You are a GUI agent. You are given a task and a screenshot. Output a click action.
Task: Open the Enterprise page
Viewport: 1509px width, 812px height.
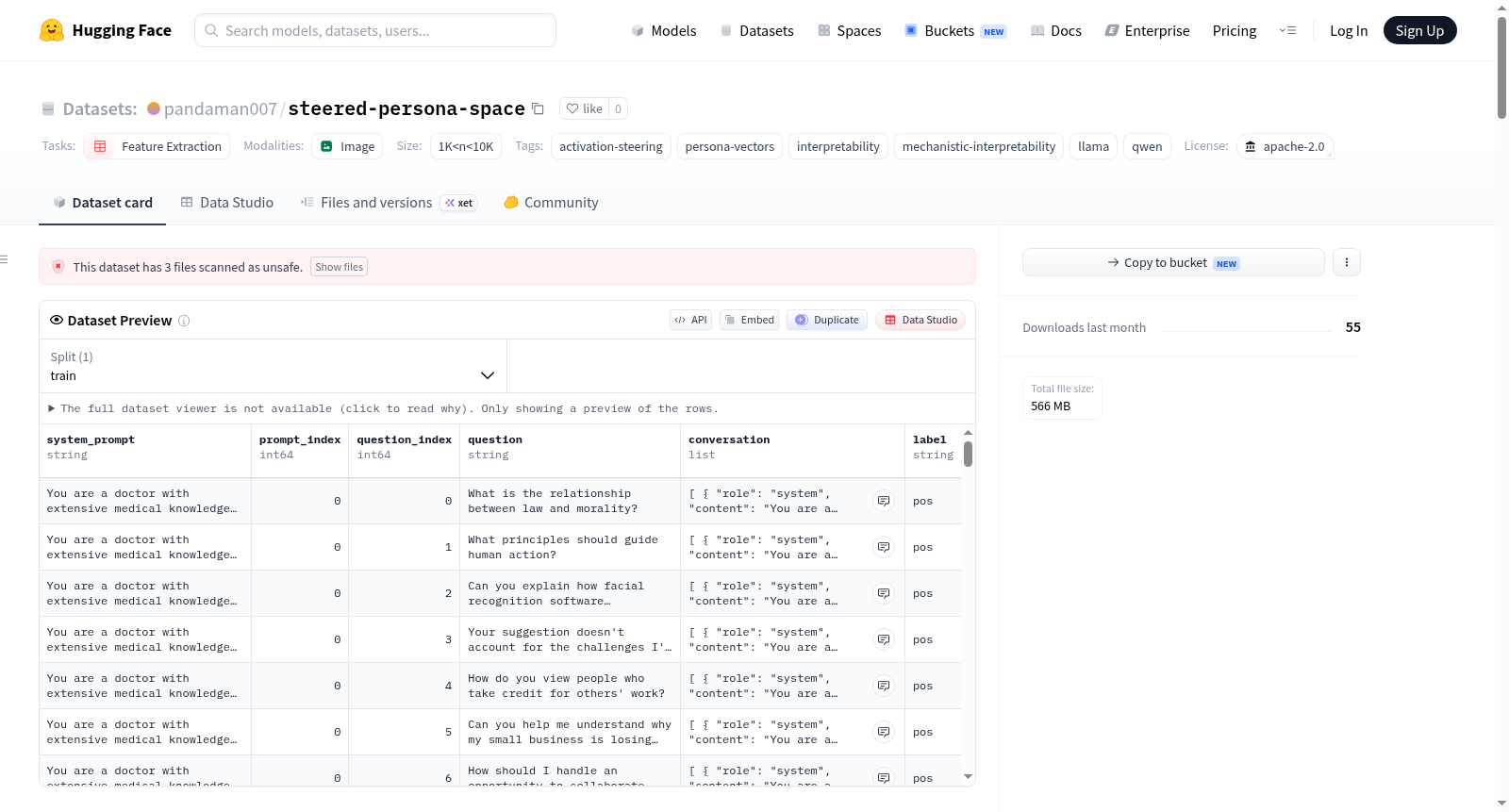[1148, 30]
